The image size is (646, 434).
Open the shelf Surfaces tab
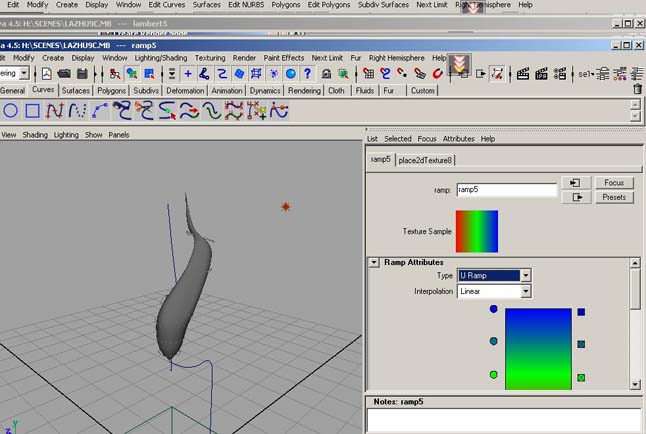(x=75, y=90)
